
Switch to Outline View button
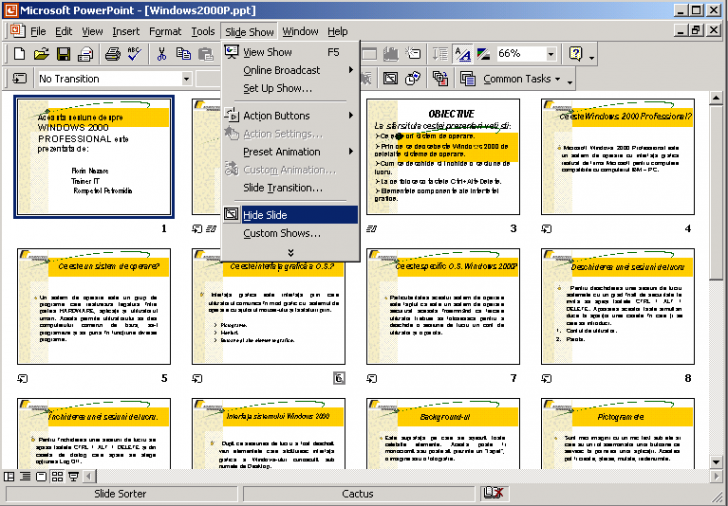pos(25,476)
